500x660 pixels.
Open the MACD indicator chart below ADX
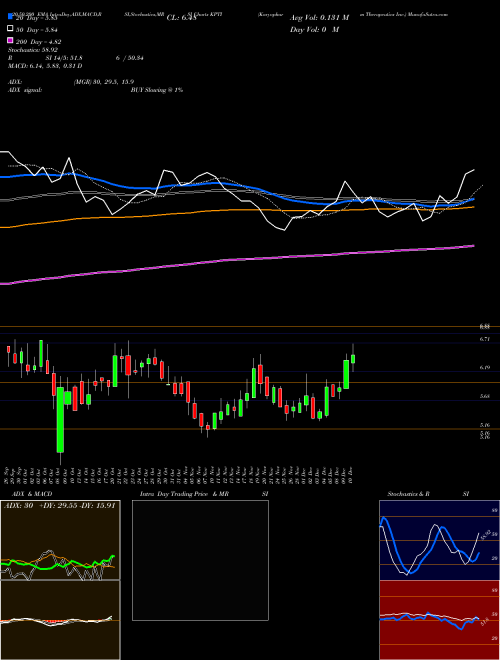click(x=60, y=620)
